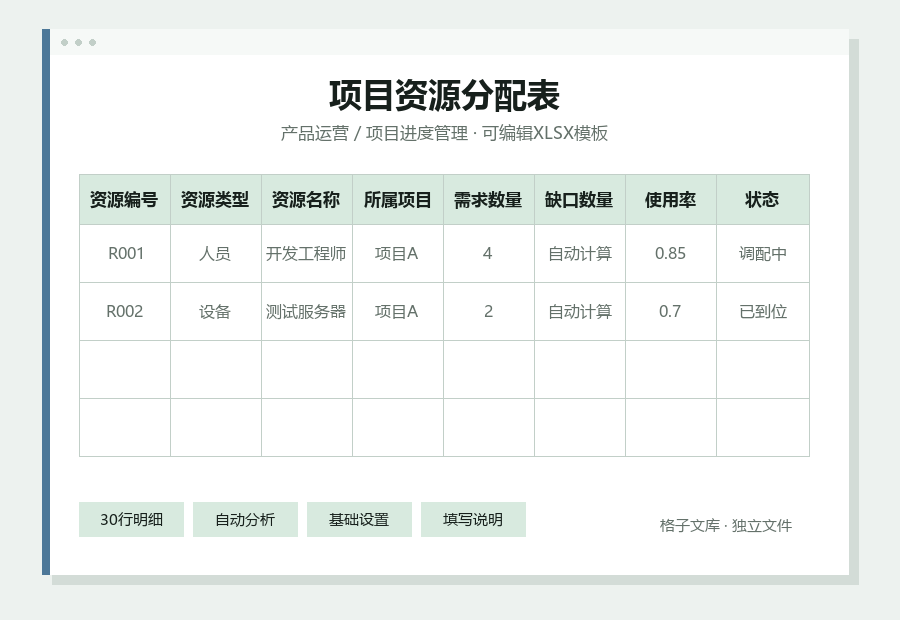Screen dimensions: 900x620
Task: Click the 人员 cell
Action: tap(216, 254)
